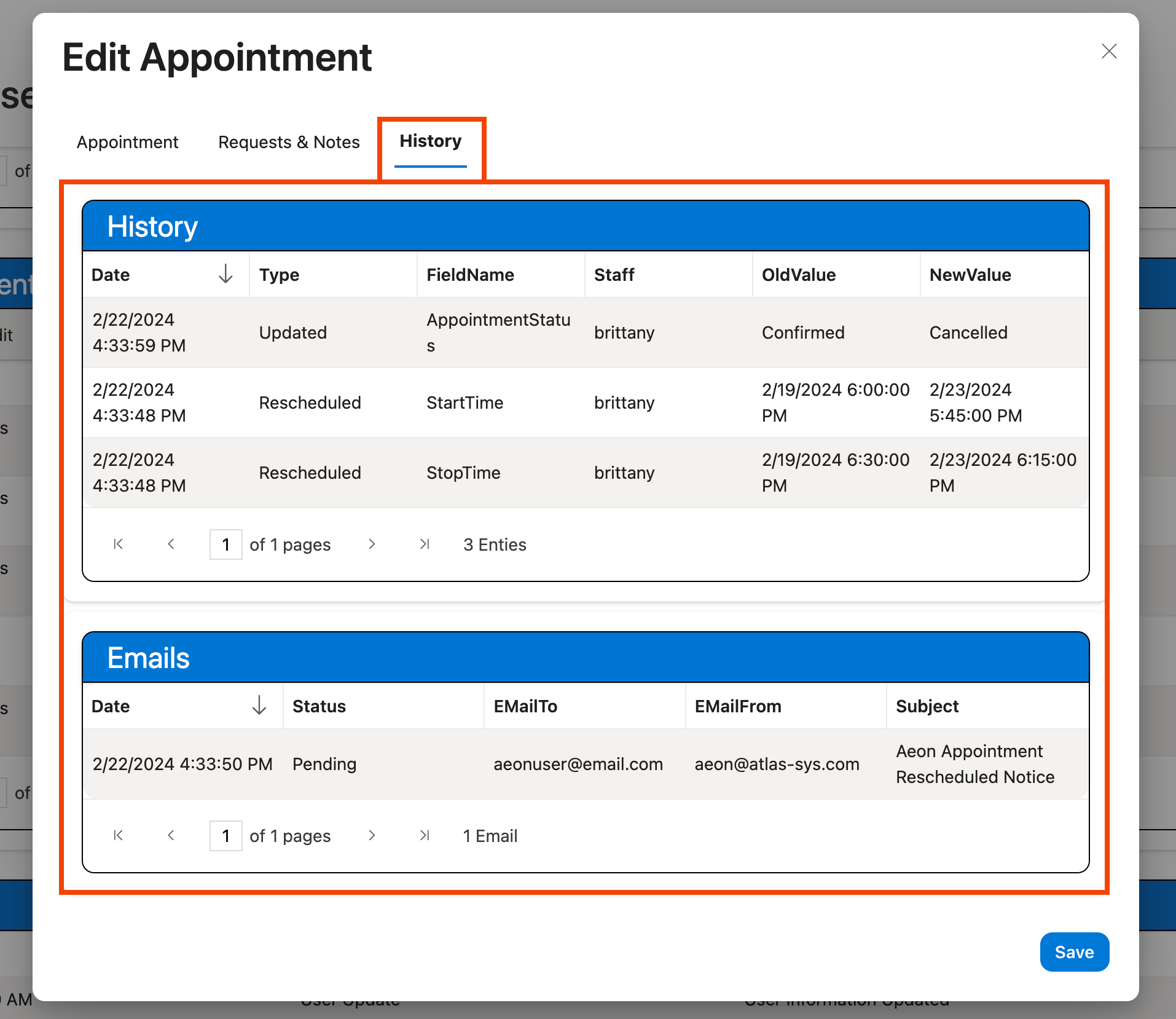Save the appointment changes
The image size is (1176, 1019).
[x=1073, y=952]
